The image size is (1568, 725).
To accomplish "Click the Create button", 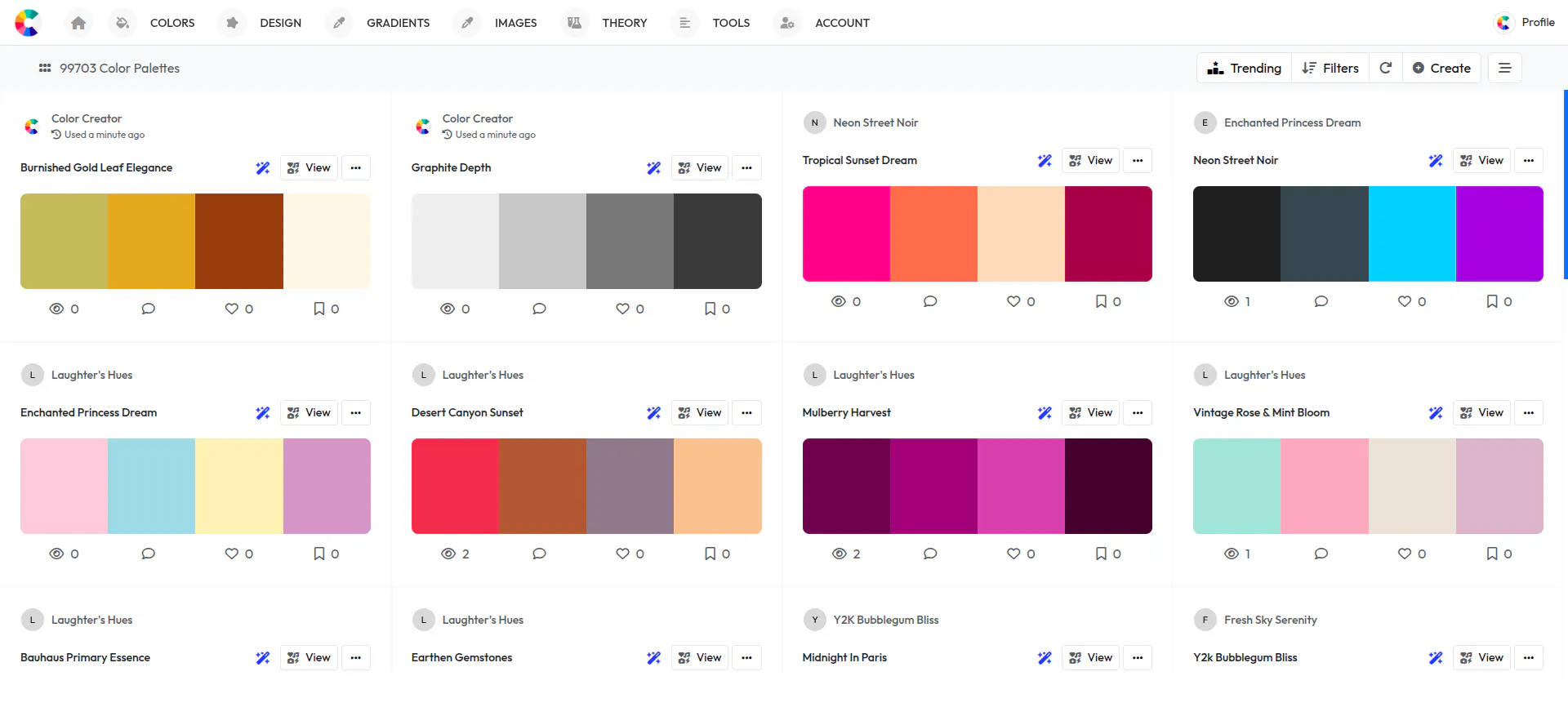I will [1441, 68].
